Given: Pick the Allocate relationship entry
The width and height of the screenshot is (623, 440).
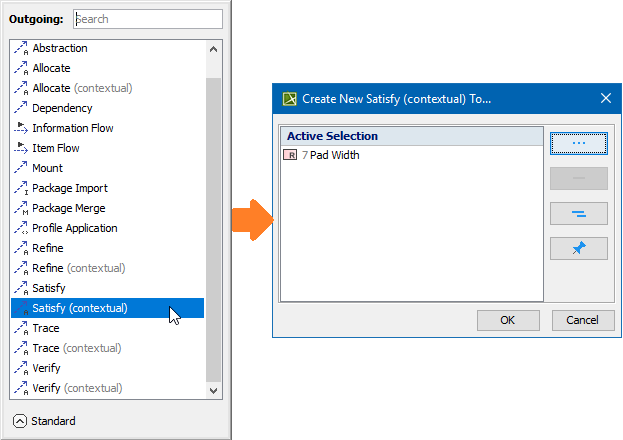Looking at the screenshot, I should (x=51, y=68).
